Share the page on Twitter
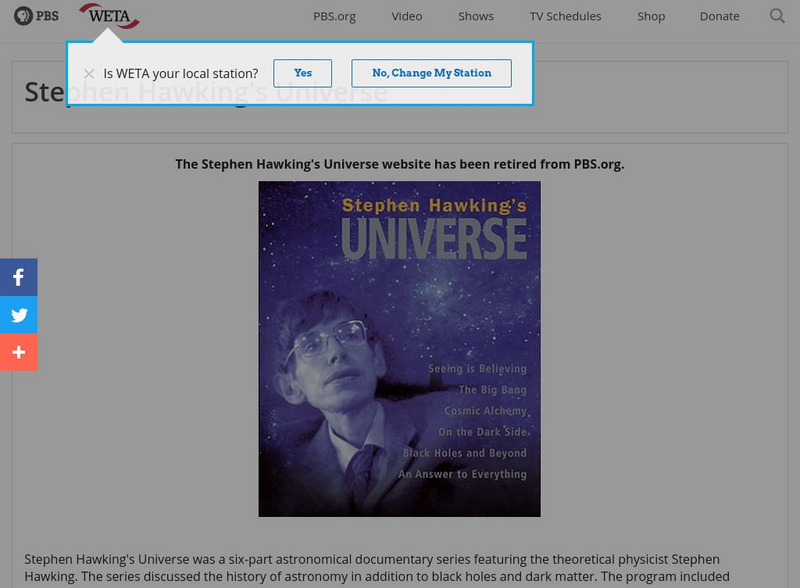 18,315
